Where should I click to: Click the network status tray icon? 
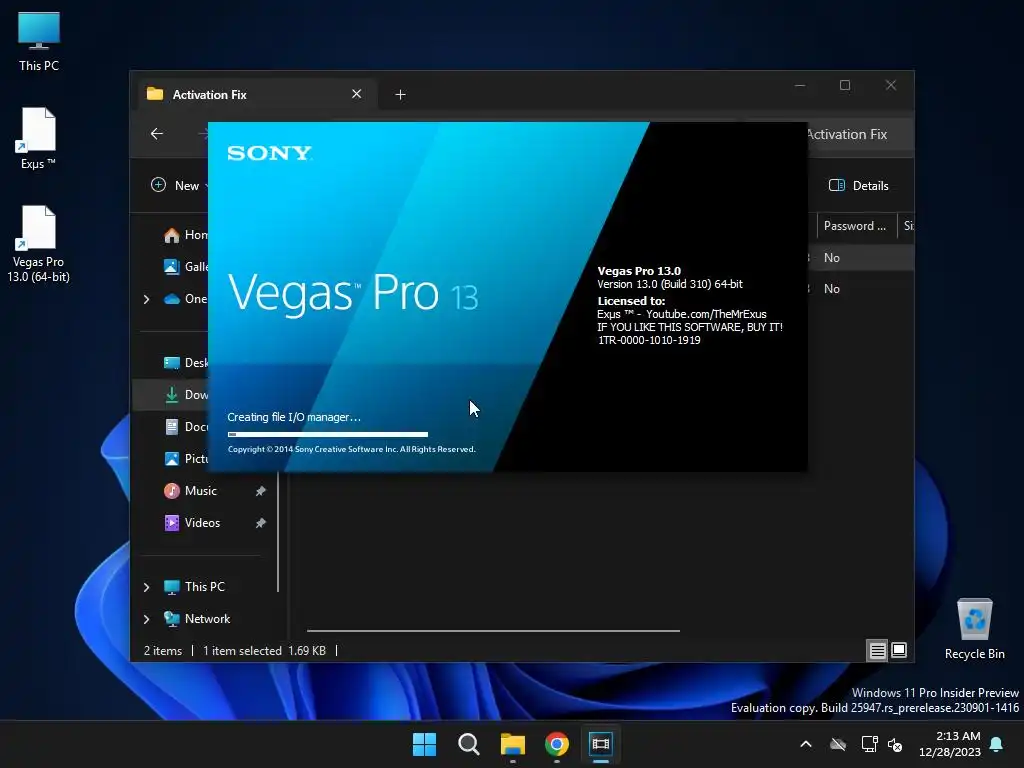point(869,744)
